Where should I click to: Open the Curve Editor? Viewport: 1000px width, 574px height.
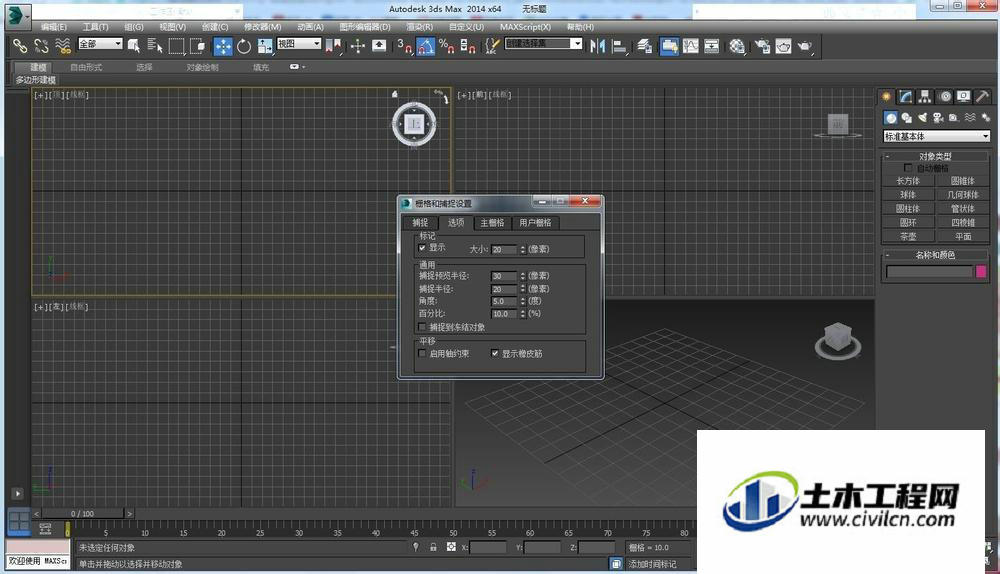pyautogui.click(x=691, y=46)
